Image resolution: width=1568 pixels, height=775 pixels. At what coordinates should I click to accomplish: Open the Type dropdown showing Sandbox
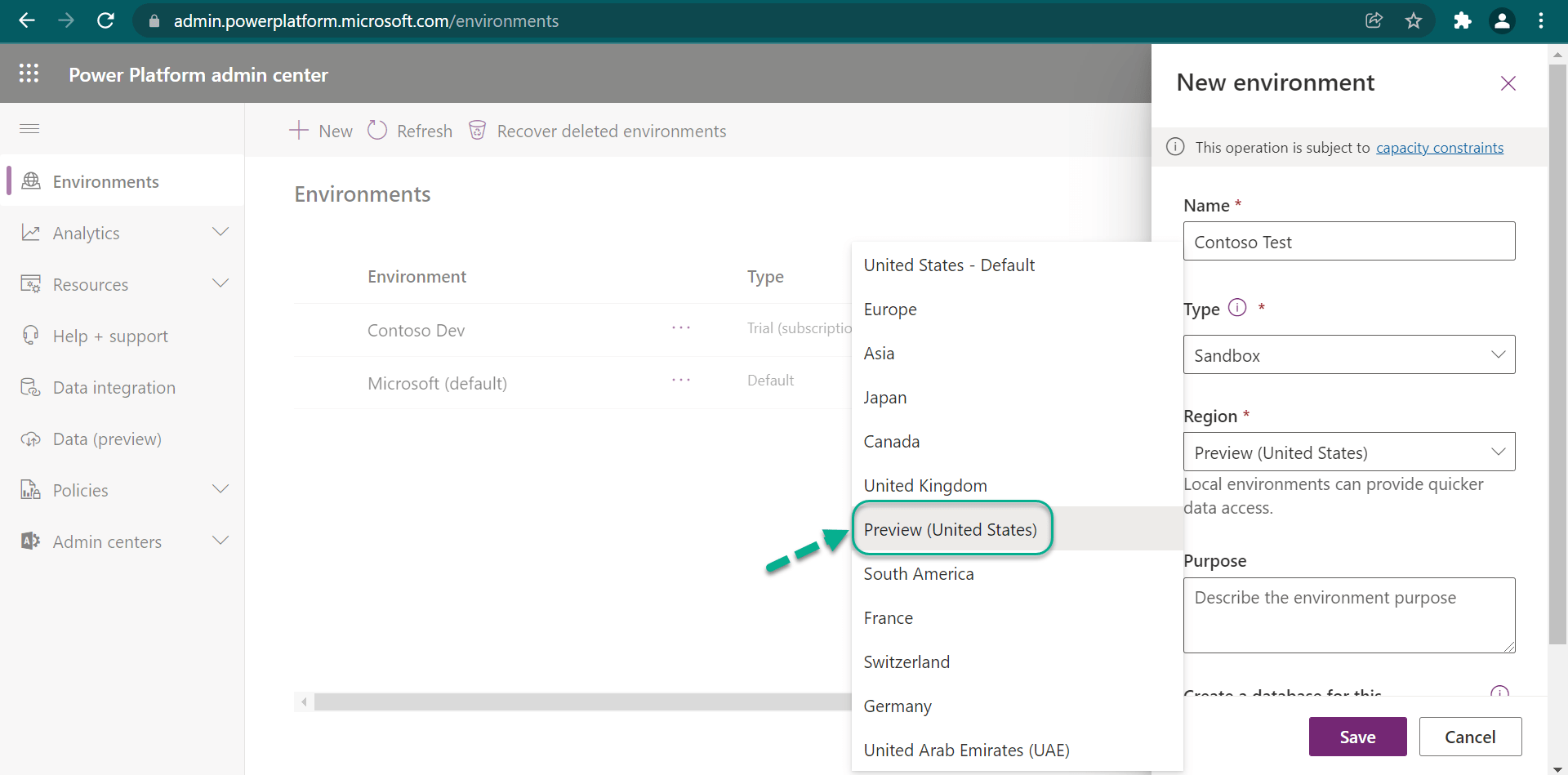tap(1349, 354)
